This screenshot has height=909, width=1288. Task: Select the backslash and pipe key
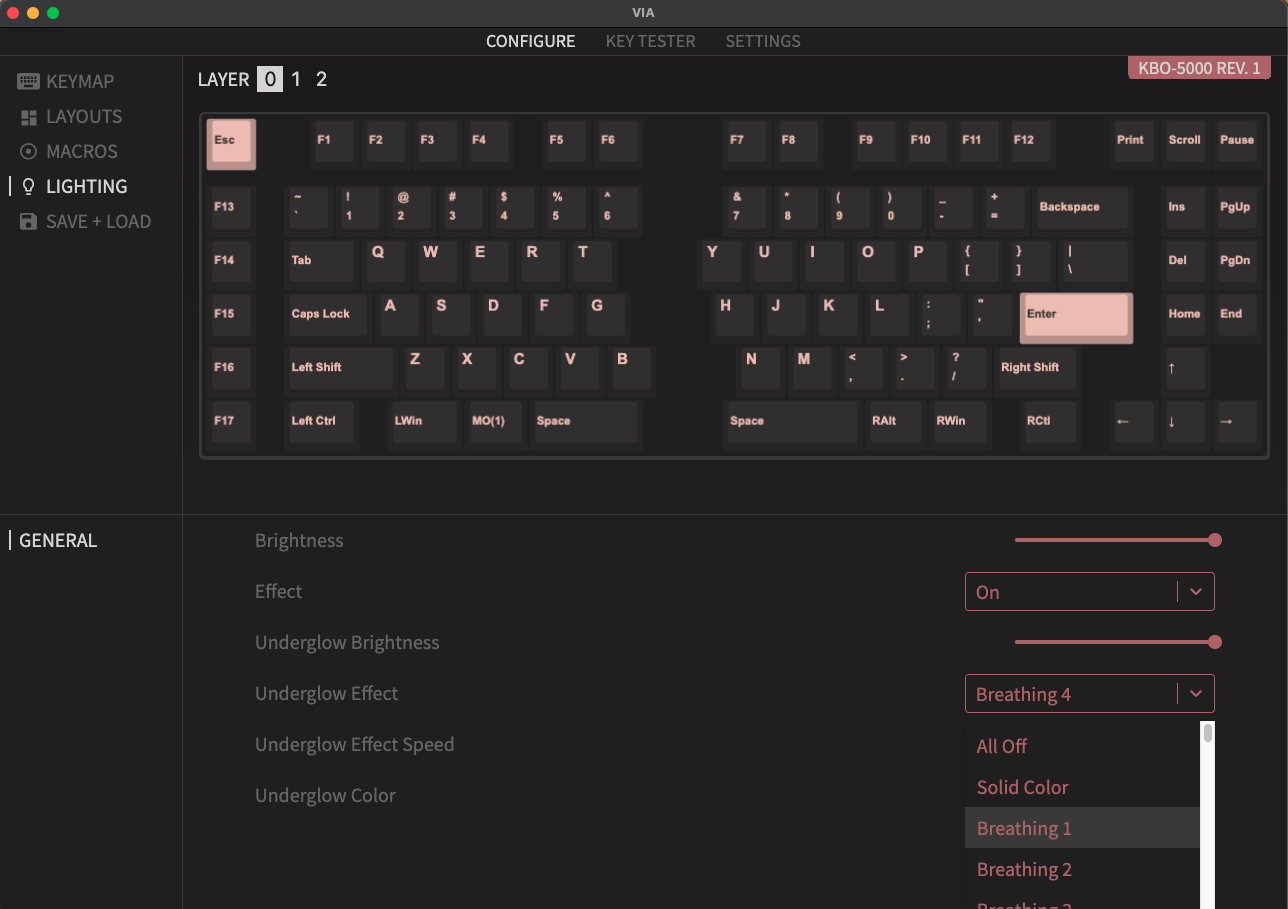1096,262
